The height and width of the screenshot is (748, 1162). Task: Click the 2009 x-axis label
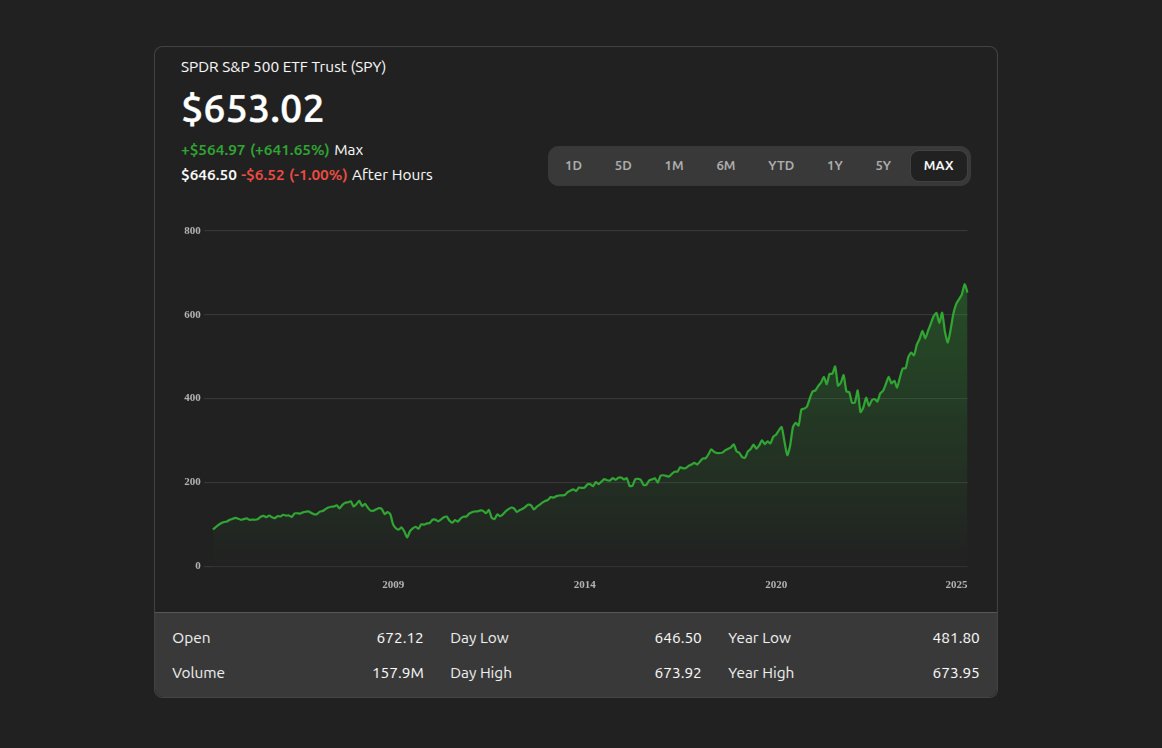point(393,584)
